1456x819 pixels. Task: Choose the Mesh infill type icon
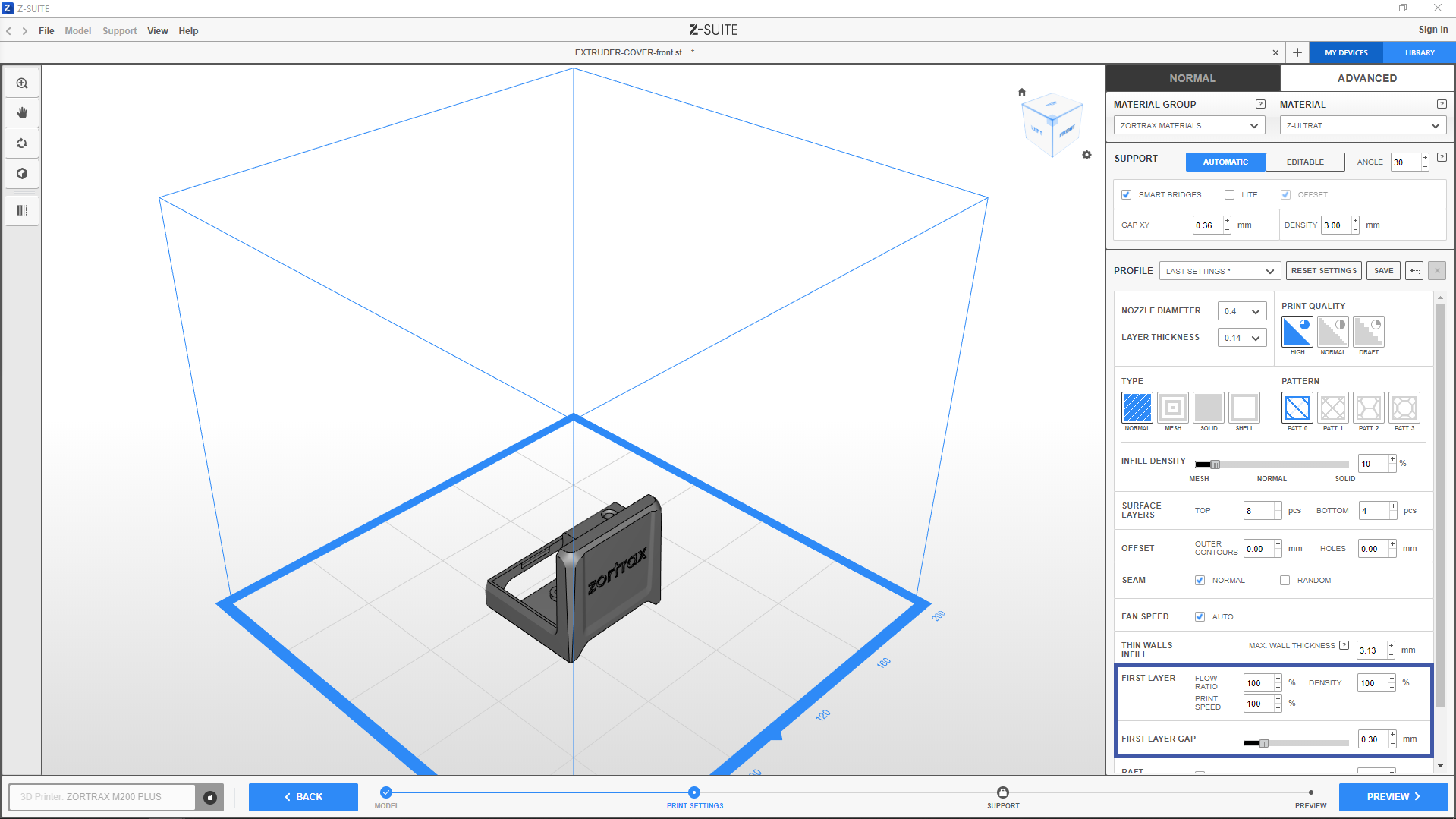1172,408
